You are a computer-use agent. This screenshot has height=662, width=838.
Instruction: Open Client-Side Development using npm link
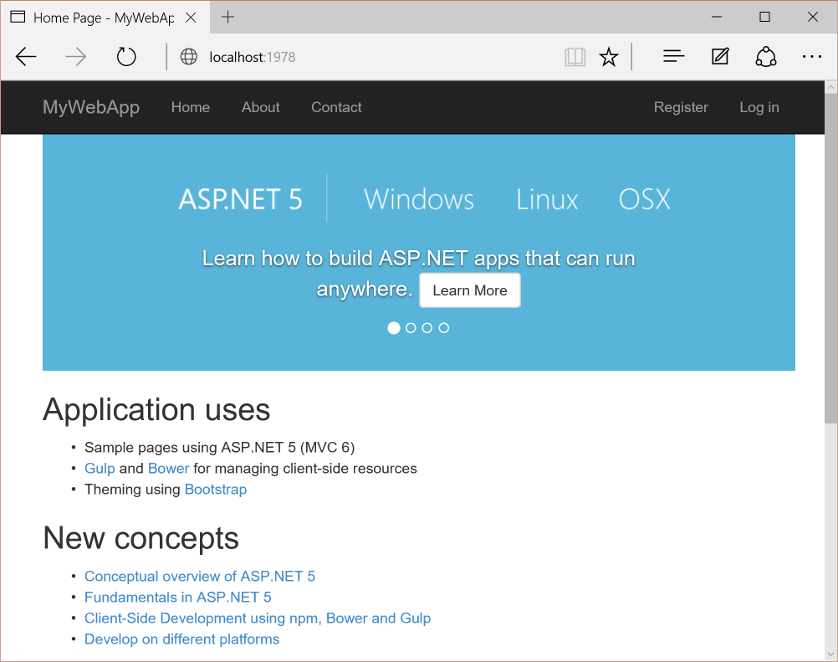pos(258,618)
